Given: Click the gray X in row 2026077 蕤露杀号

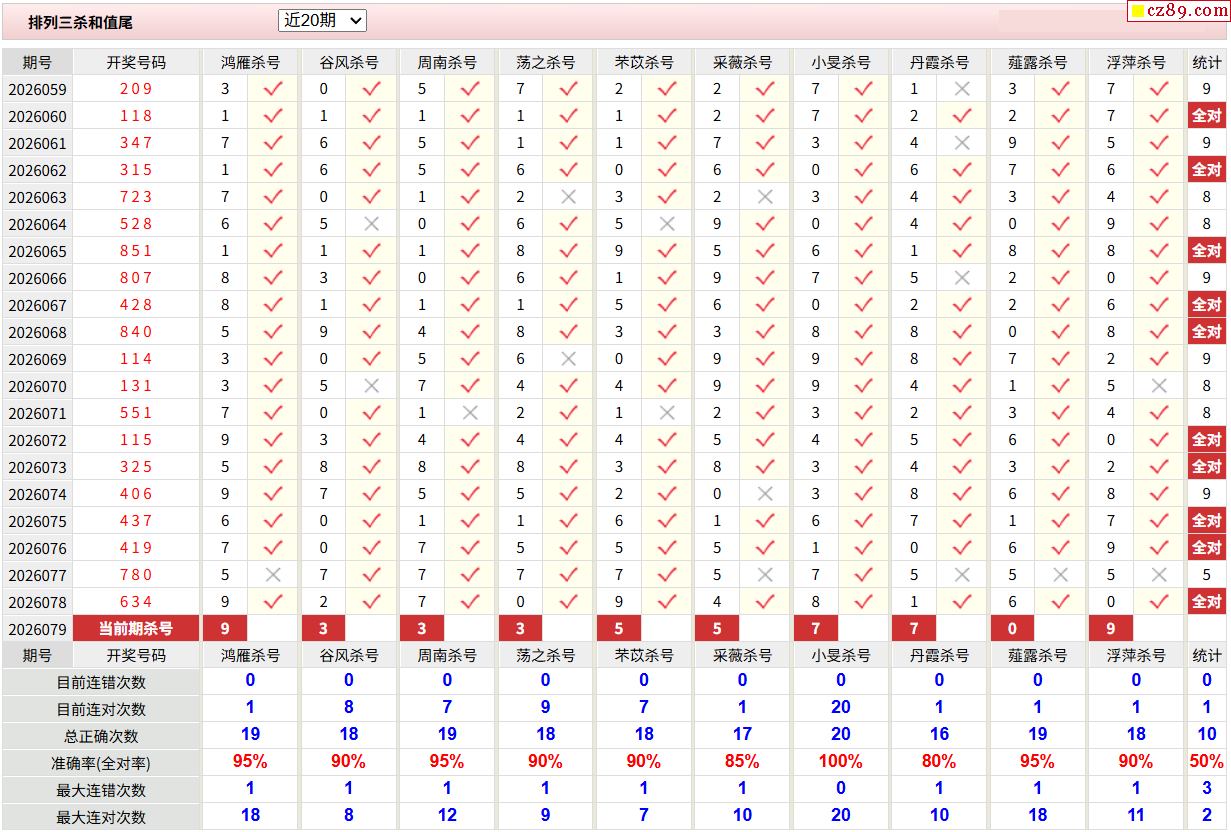Looking at the screenshot, I should [1060, 575].
